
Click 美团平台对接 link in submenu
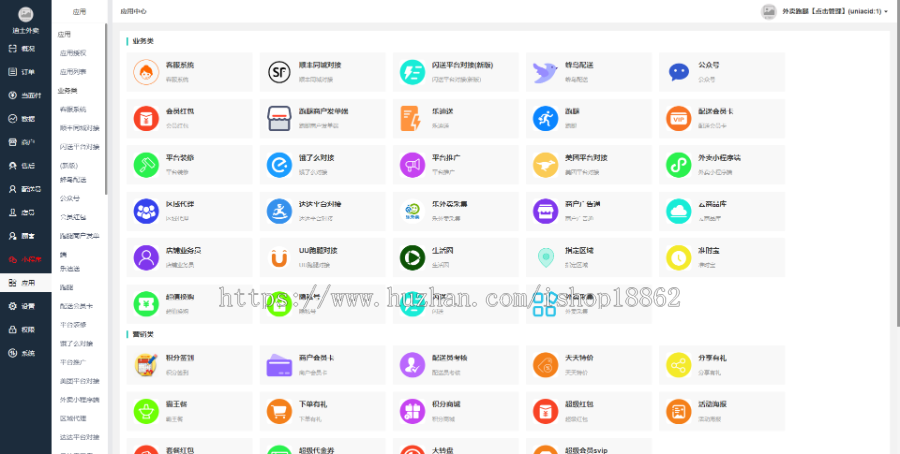[x=80, y=381]
